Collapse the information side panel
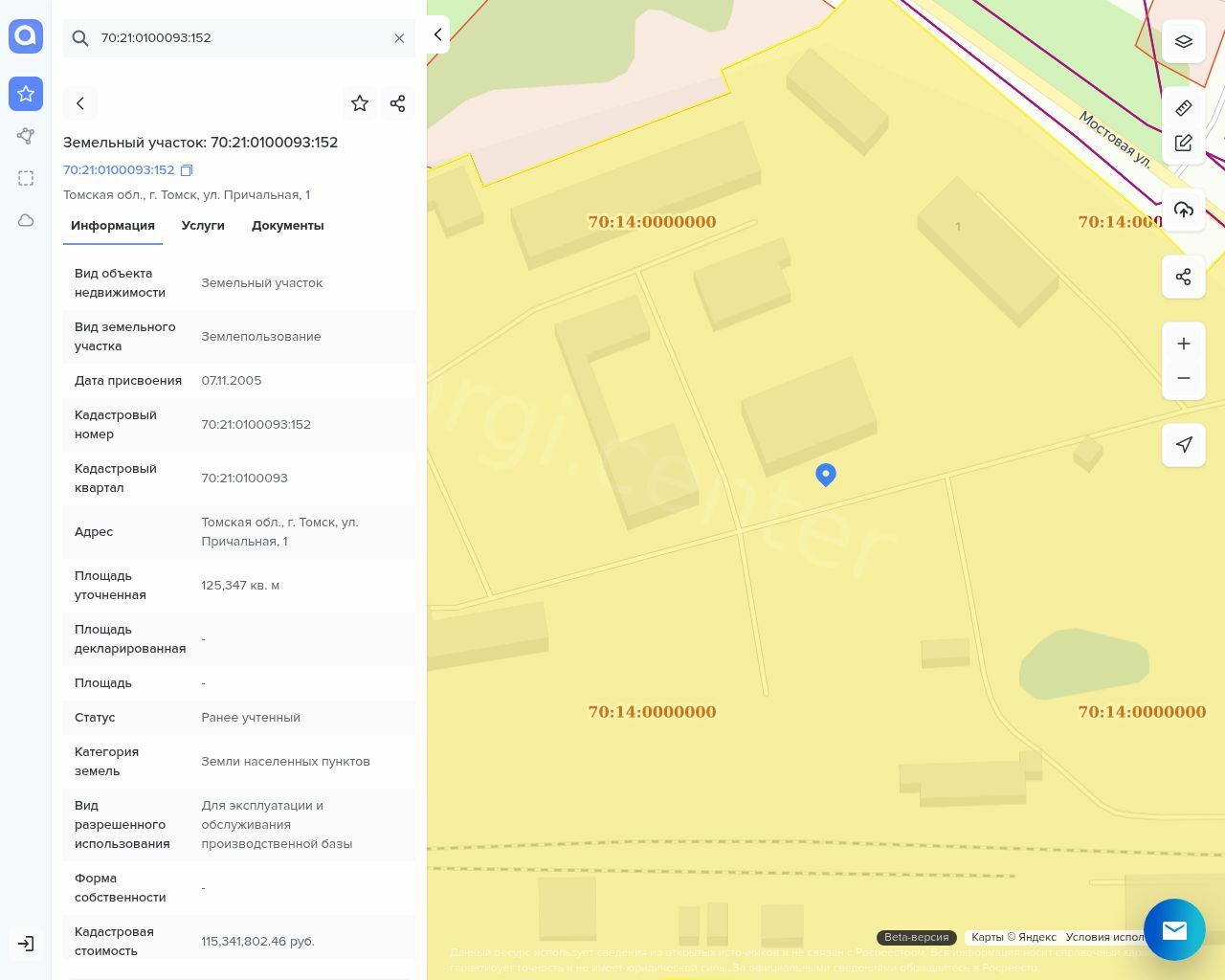 (x=438, y=34)
